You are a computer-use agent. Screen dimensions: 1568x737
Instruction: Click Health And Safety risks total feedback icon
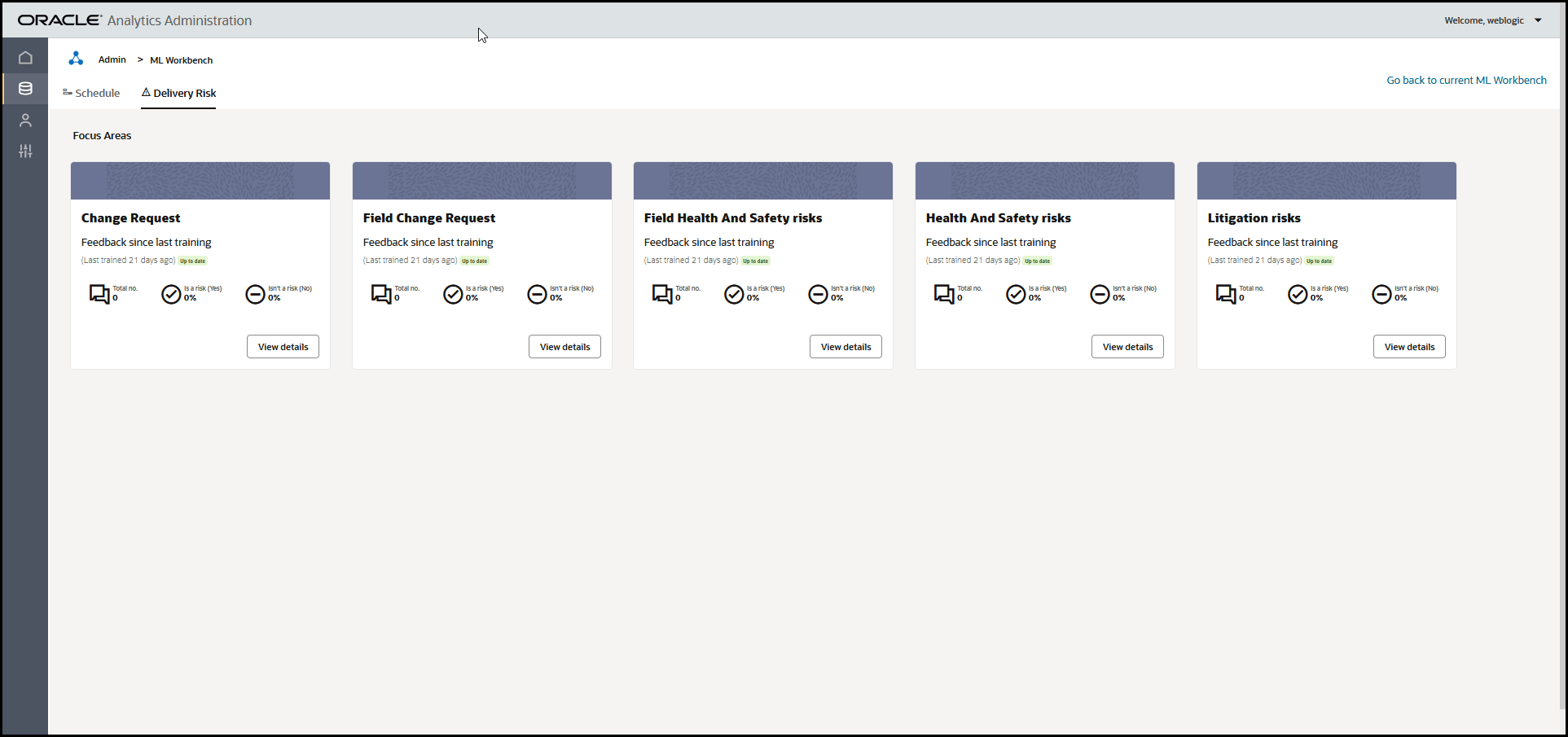944,294
